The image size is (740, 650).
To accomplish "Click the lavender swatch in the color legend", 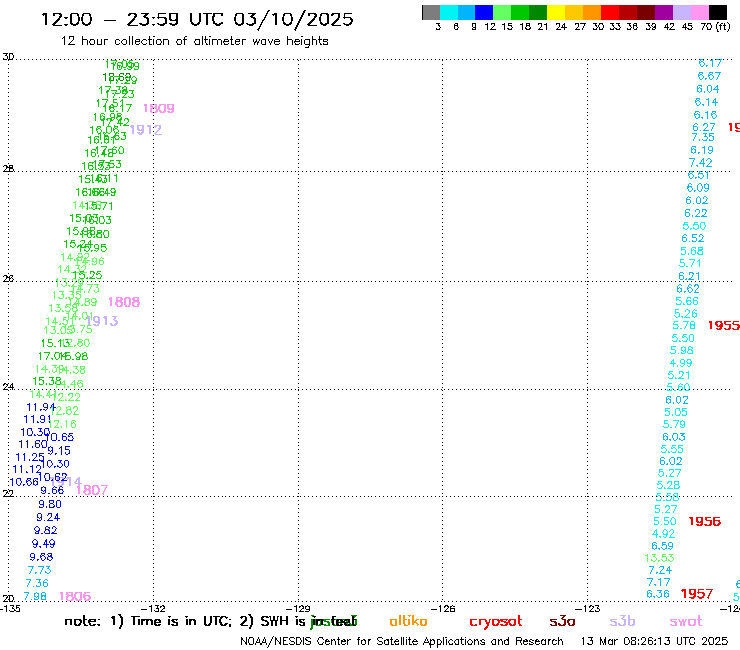I will [x=681, y=12].
